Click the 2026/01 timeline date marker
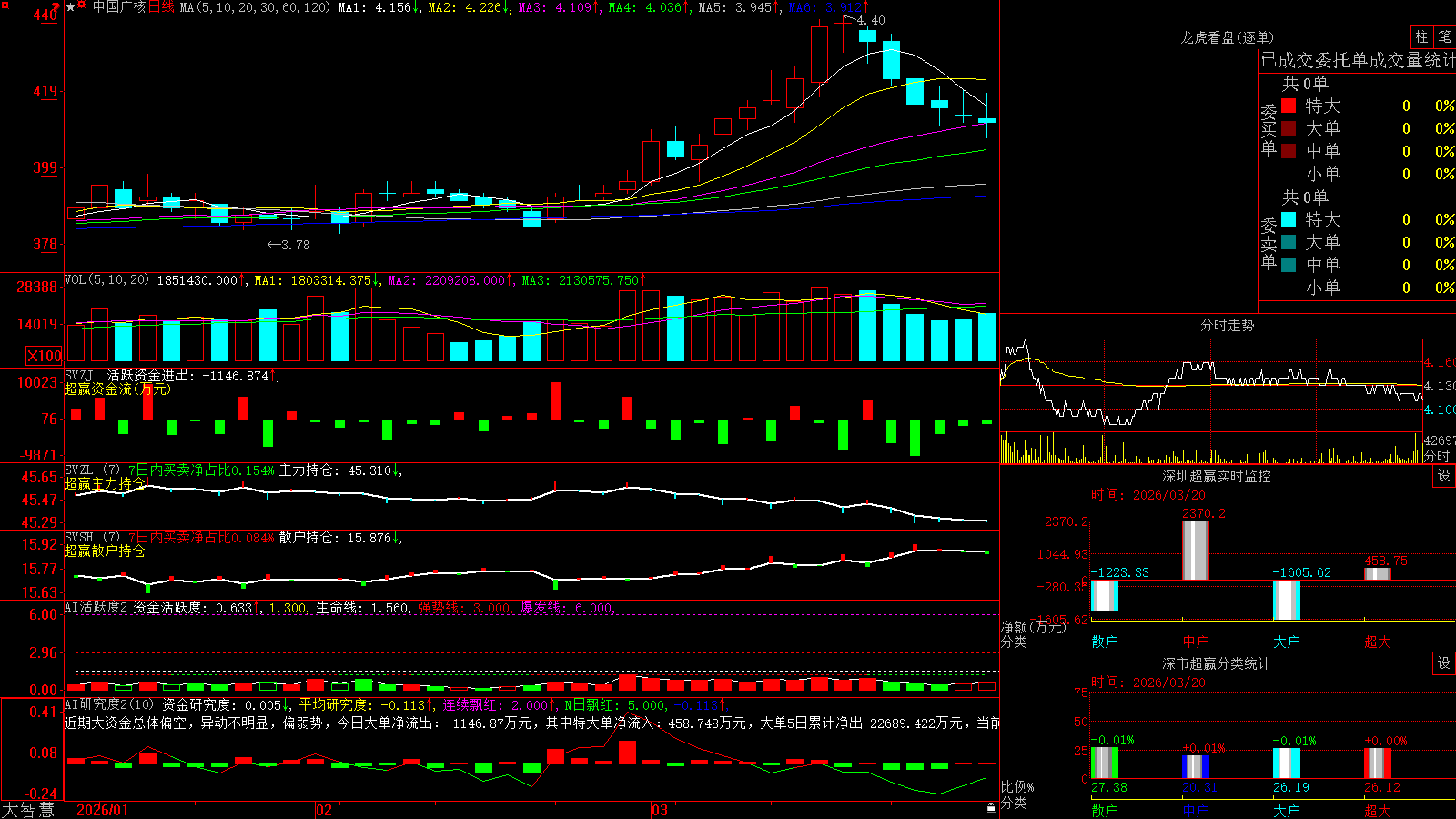The width and height of the screenshot is (1456, 819). (x=102, y=810)
